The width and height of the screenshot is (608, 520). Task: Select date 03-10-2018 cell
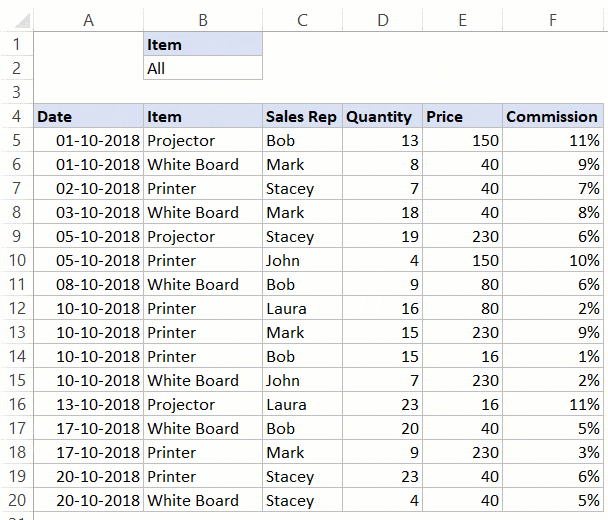(x=88, y=212)
